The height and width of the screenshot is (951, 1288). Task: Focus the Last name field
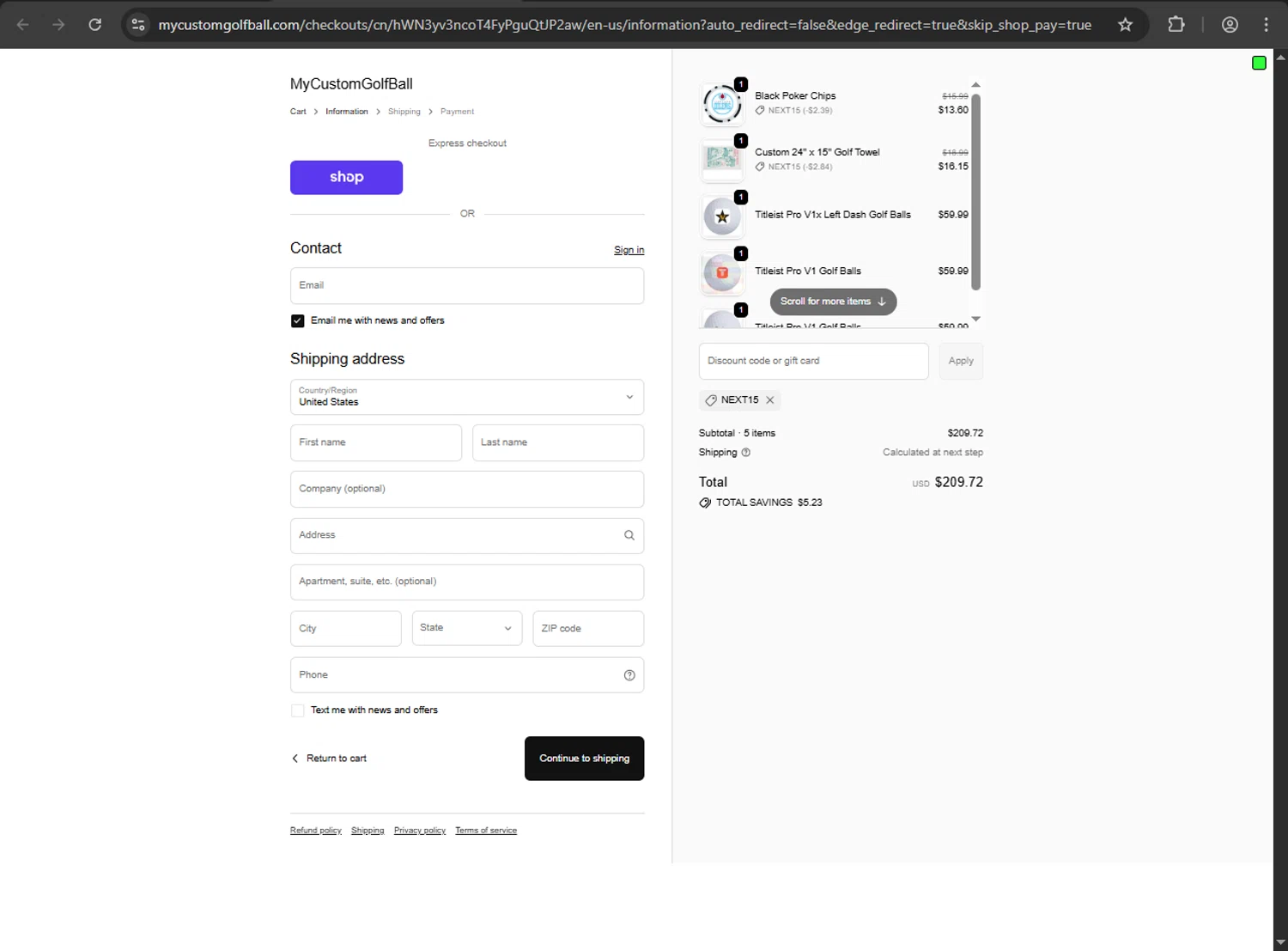coord(558,442)
